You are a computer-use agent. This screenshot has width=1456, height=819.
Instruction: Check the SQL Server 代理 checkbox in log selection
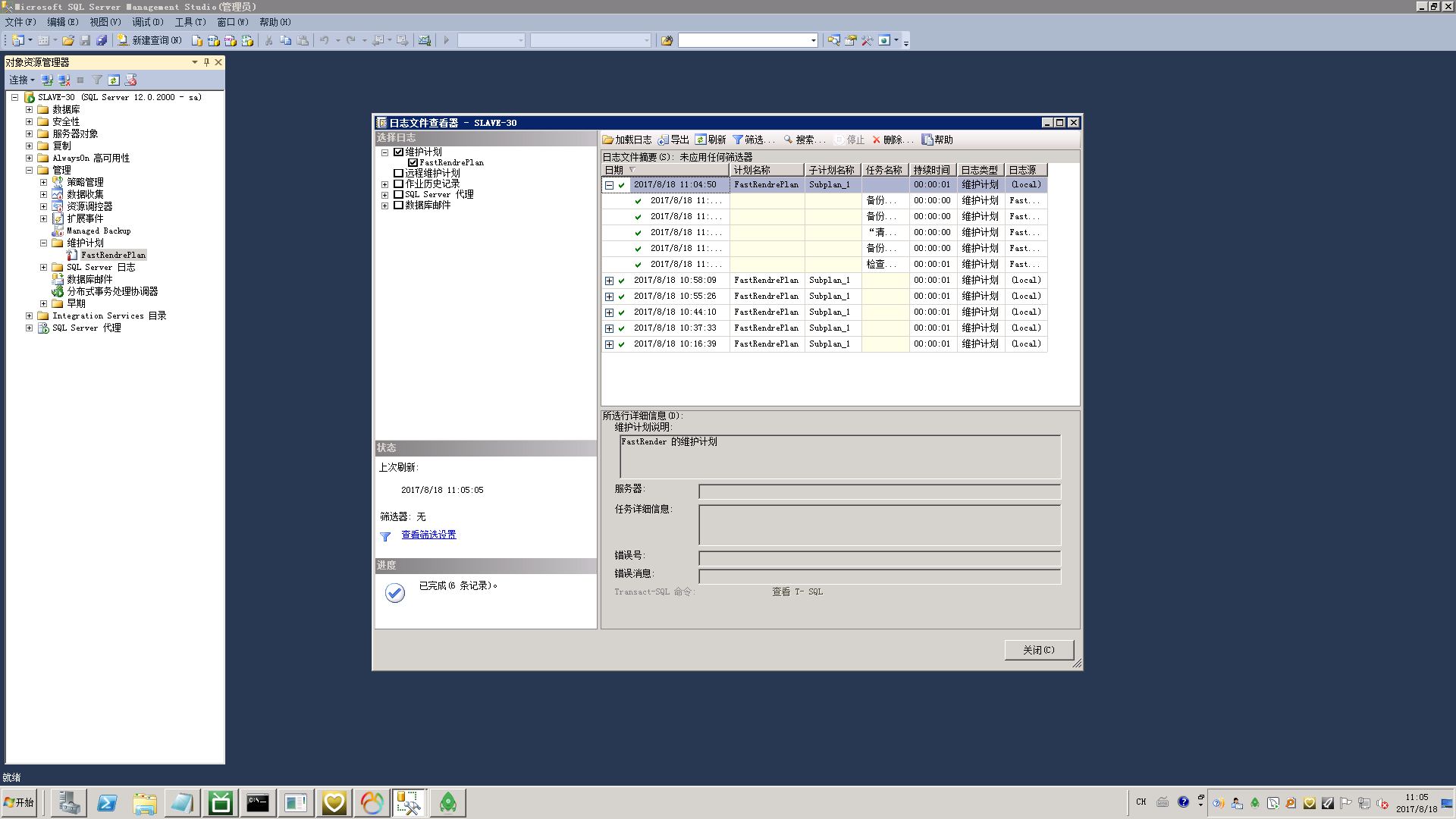click(398, 194)
